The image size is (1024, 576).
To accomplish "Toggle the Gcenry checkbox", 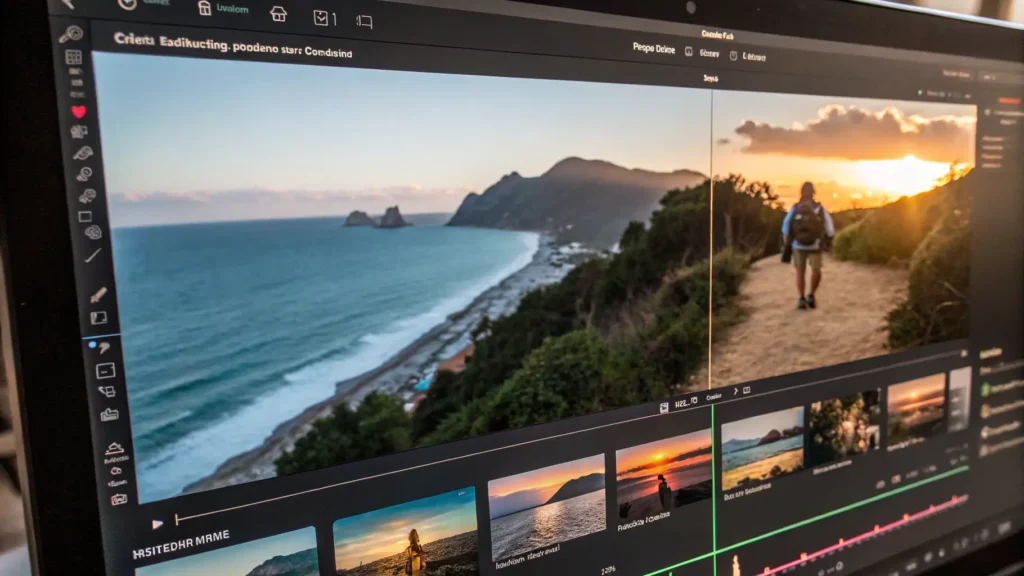I will click(x=688, y=52).
